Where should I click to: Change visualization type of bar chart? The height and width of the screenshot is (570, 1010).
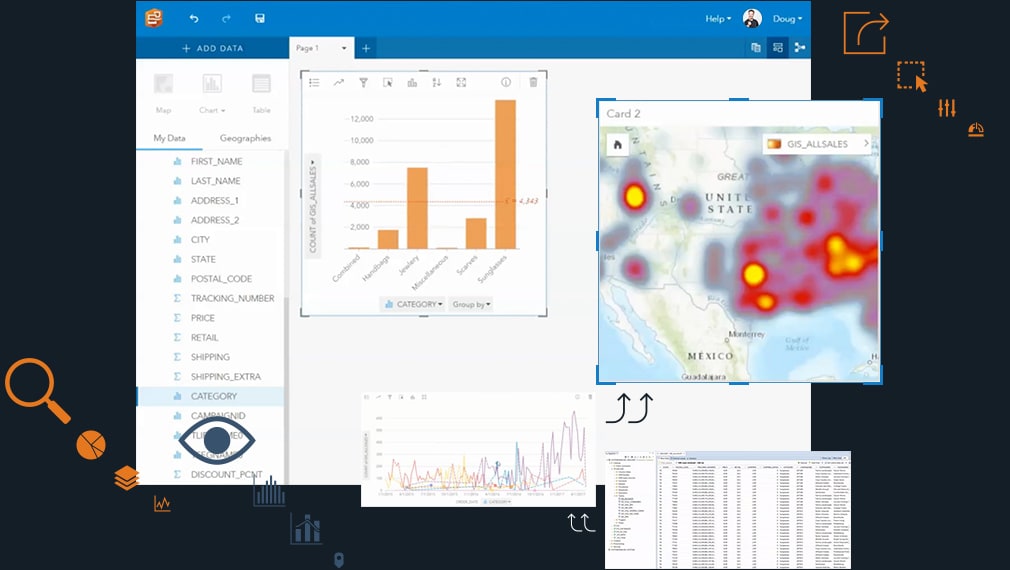[412, 82]
